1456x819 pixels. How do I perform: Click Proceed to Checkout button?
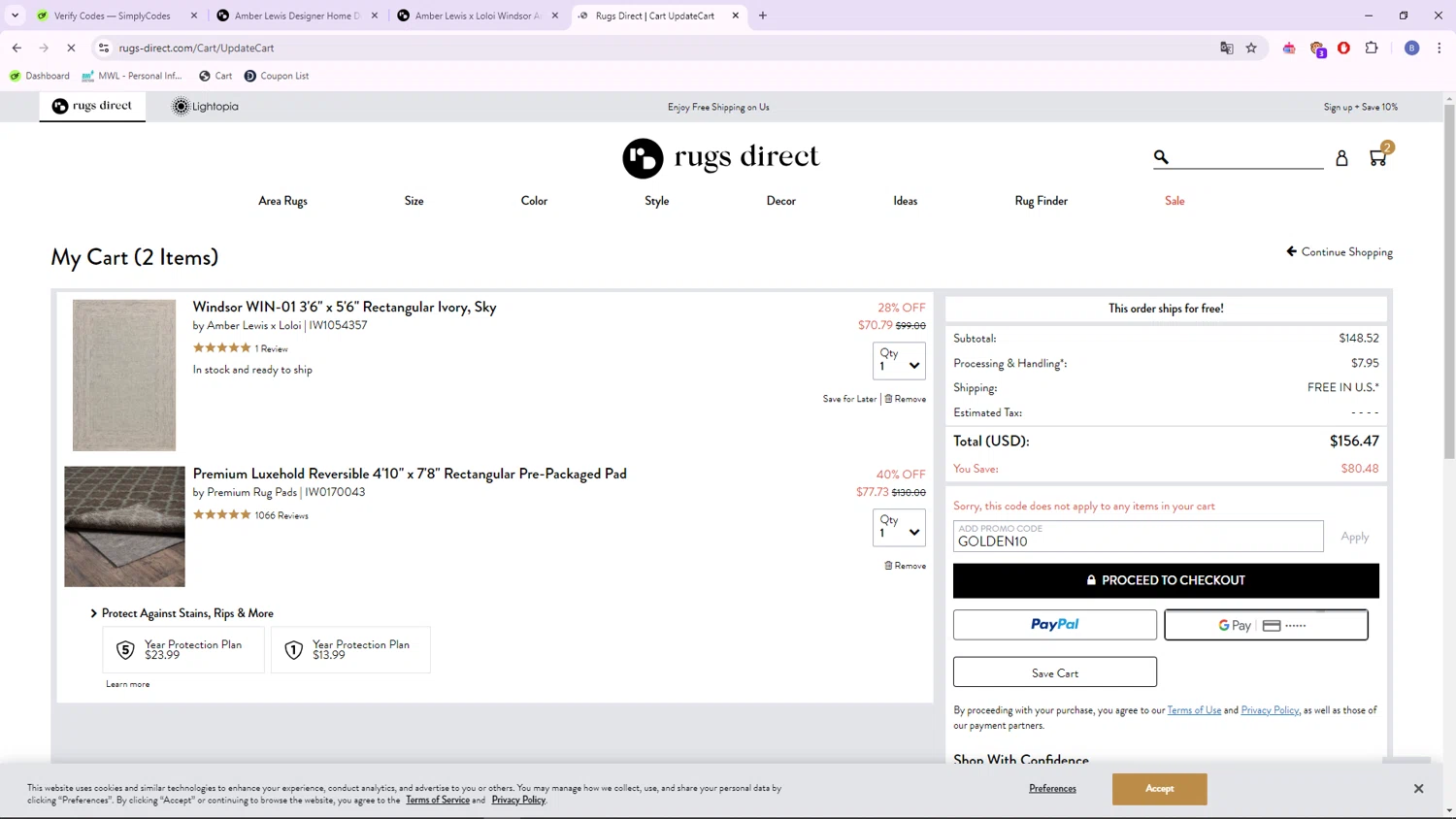pos(1166,580)
